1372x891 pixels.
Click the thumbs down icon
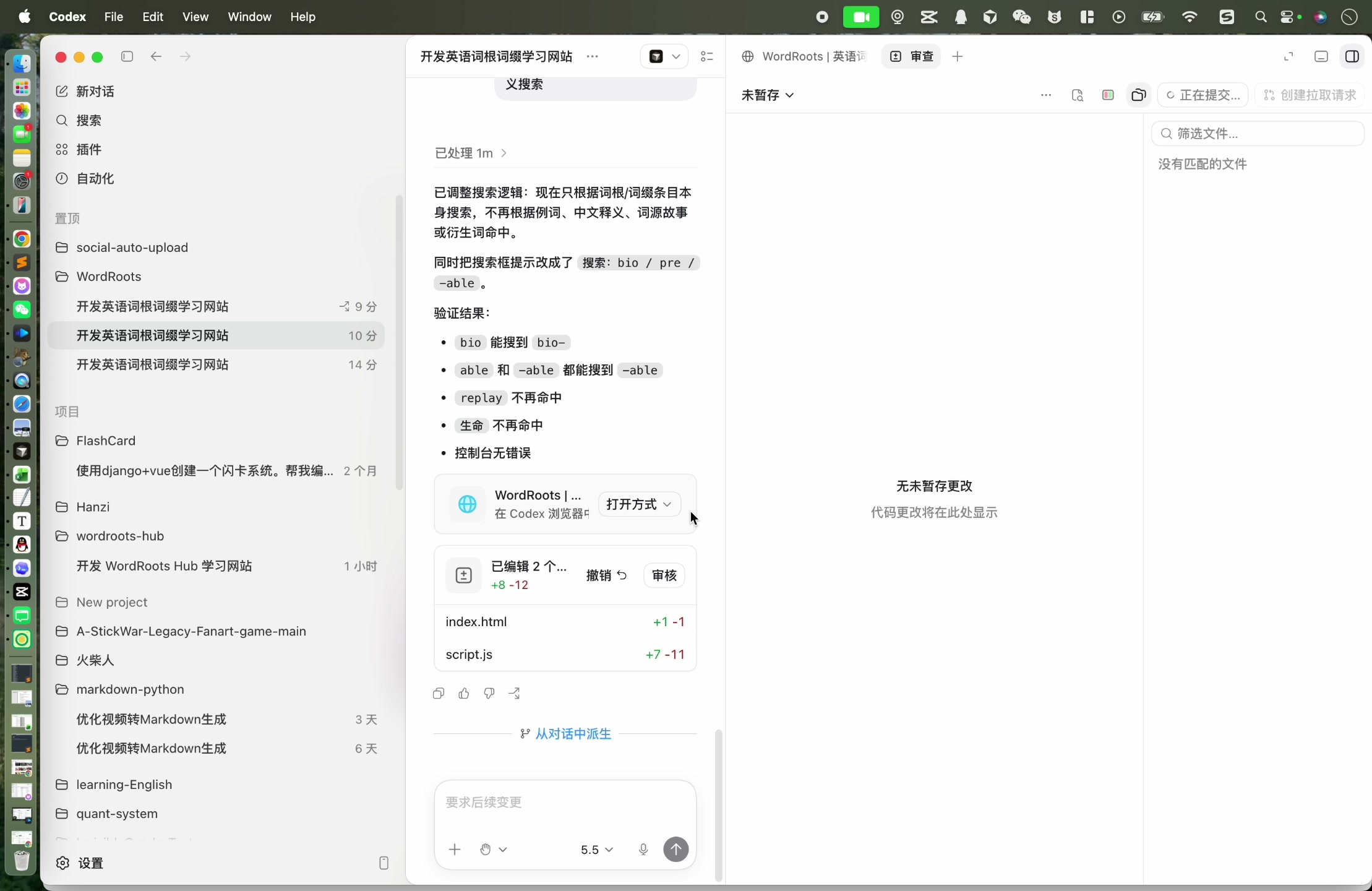pos(489,694)
